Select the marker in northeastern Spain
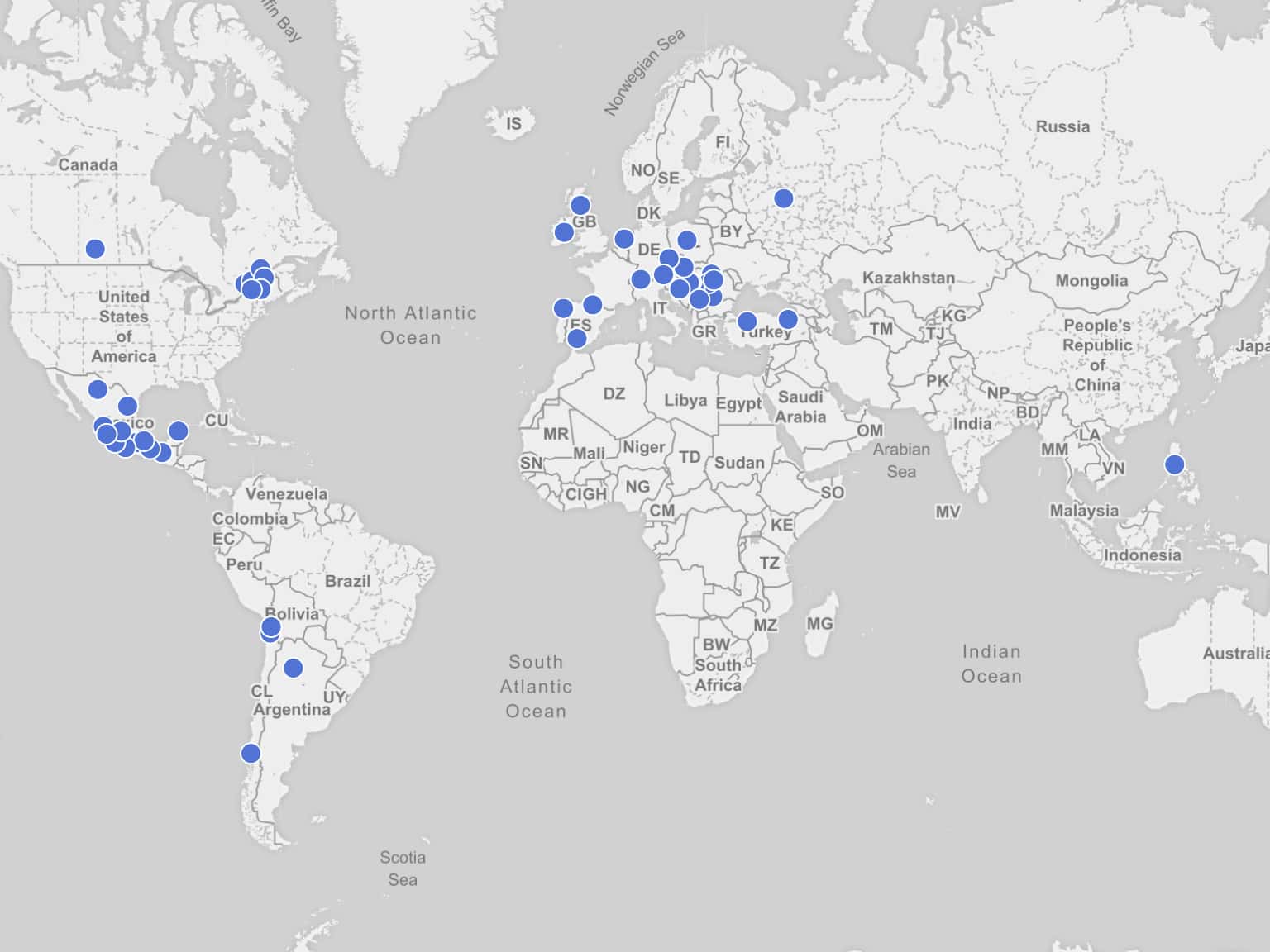The width and height of the screenshot is (1270, 952). point(592,305)
